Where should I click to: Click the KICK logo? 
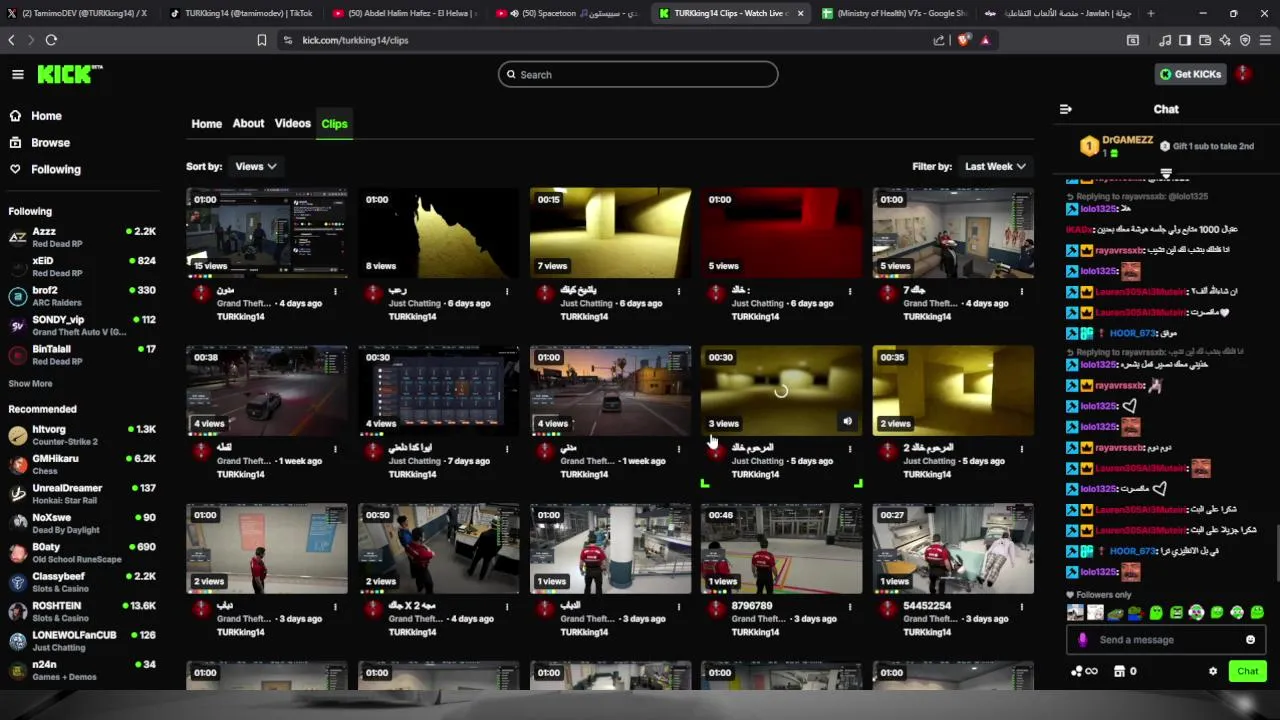click(x=70, y=74)
